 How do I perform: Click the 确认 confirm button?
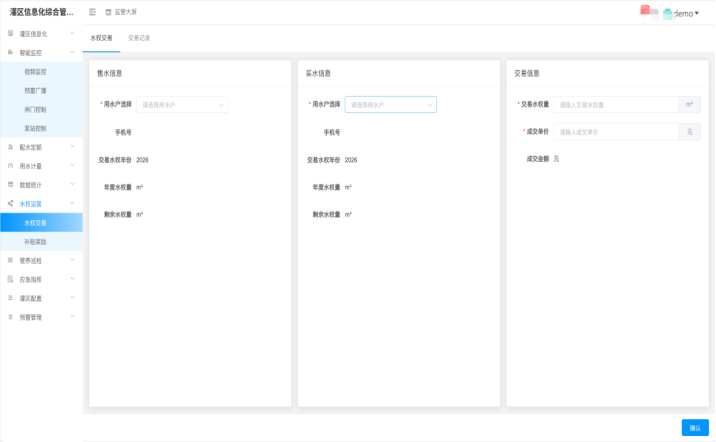695,427
